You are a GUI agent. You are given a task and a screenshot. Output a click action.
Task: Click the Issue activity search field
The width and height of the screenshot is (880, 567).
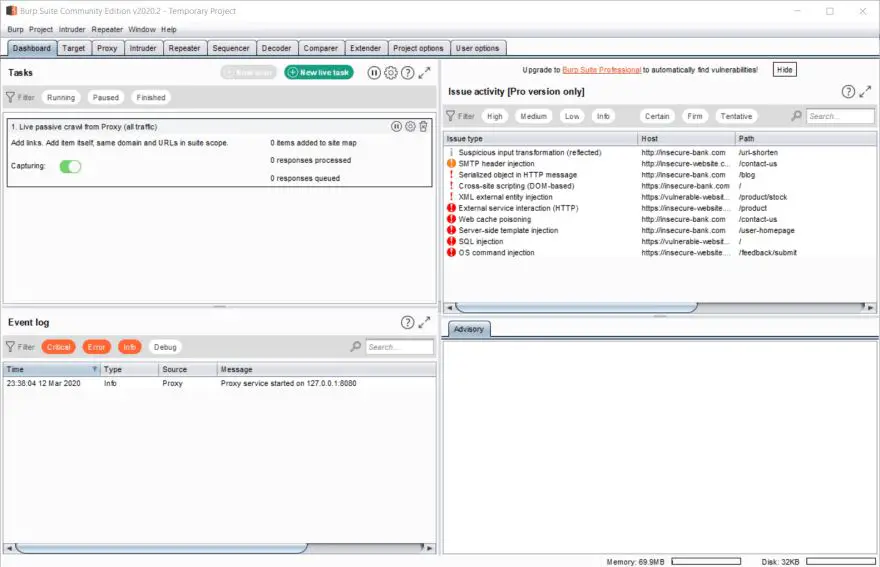pos(840,117)
